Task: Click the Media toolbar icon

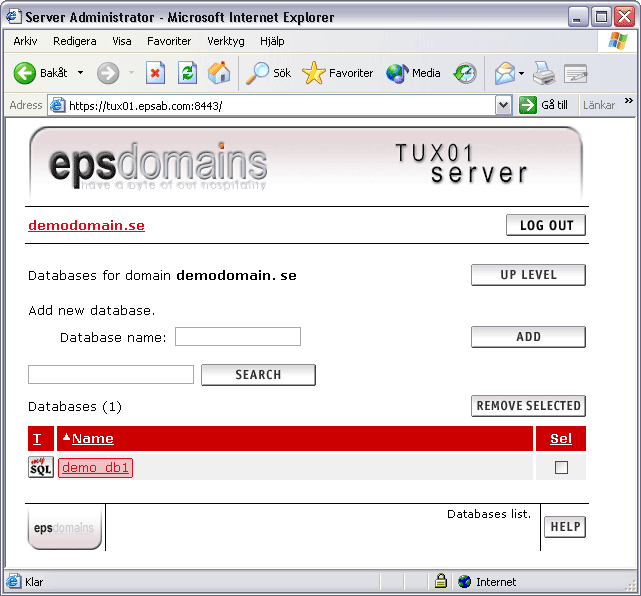Action: pos(413,73)
